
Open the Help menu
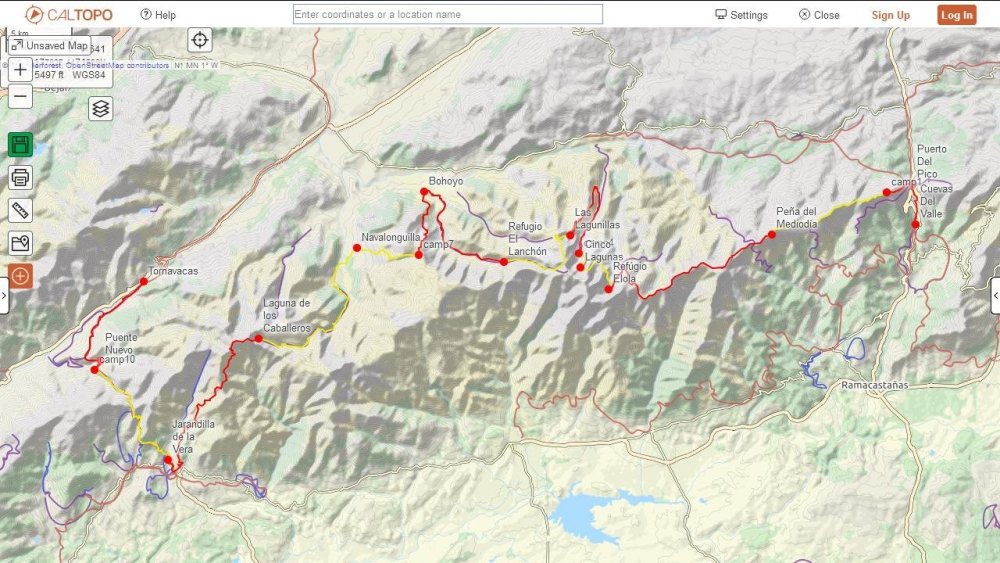click(158, 15)
